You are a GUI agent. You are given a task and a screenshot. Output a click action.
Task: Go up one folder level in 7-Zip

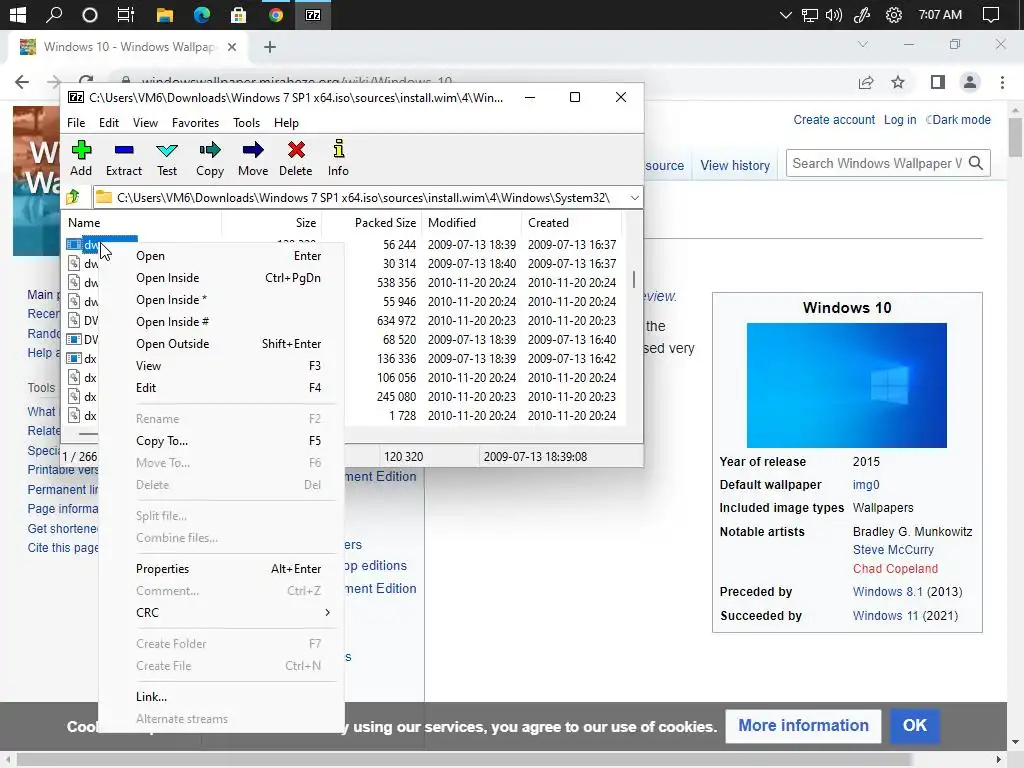[72, 197]
